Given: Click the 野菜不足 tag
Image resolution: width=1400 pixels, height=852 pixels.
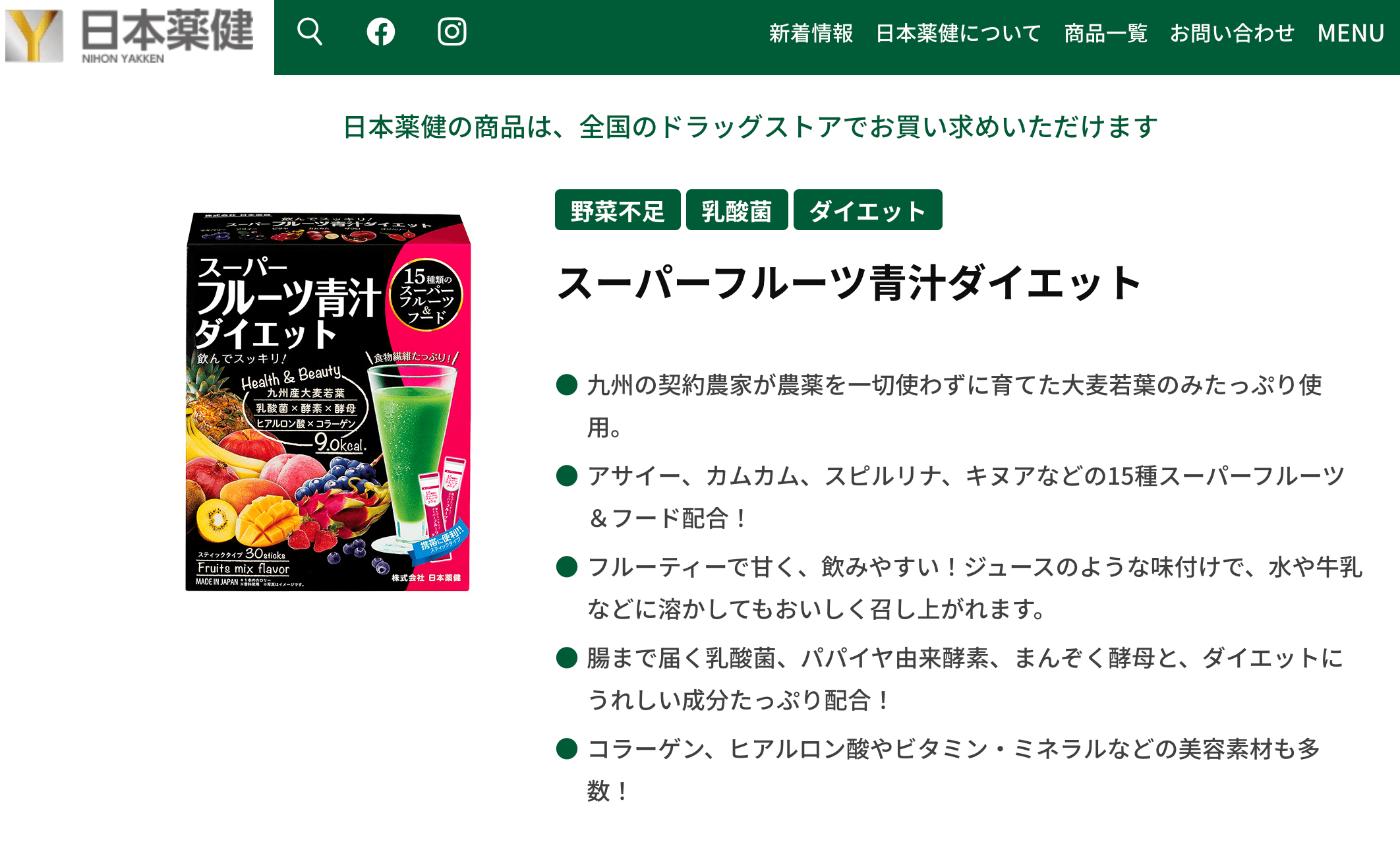Looking at the screenshot, I should click(618, 210).
